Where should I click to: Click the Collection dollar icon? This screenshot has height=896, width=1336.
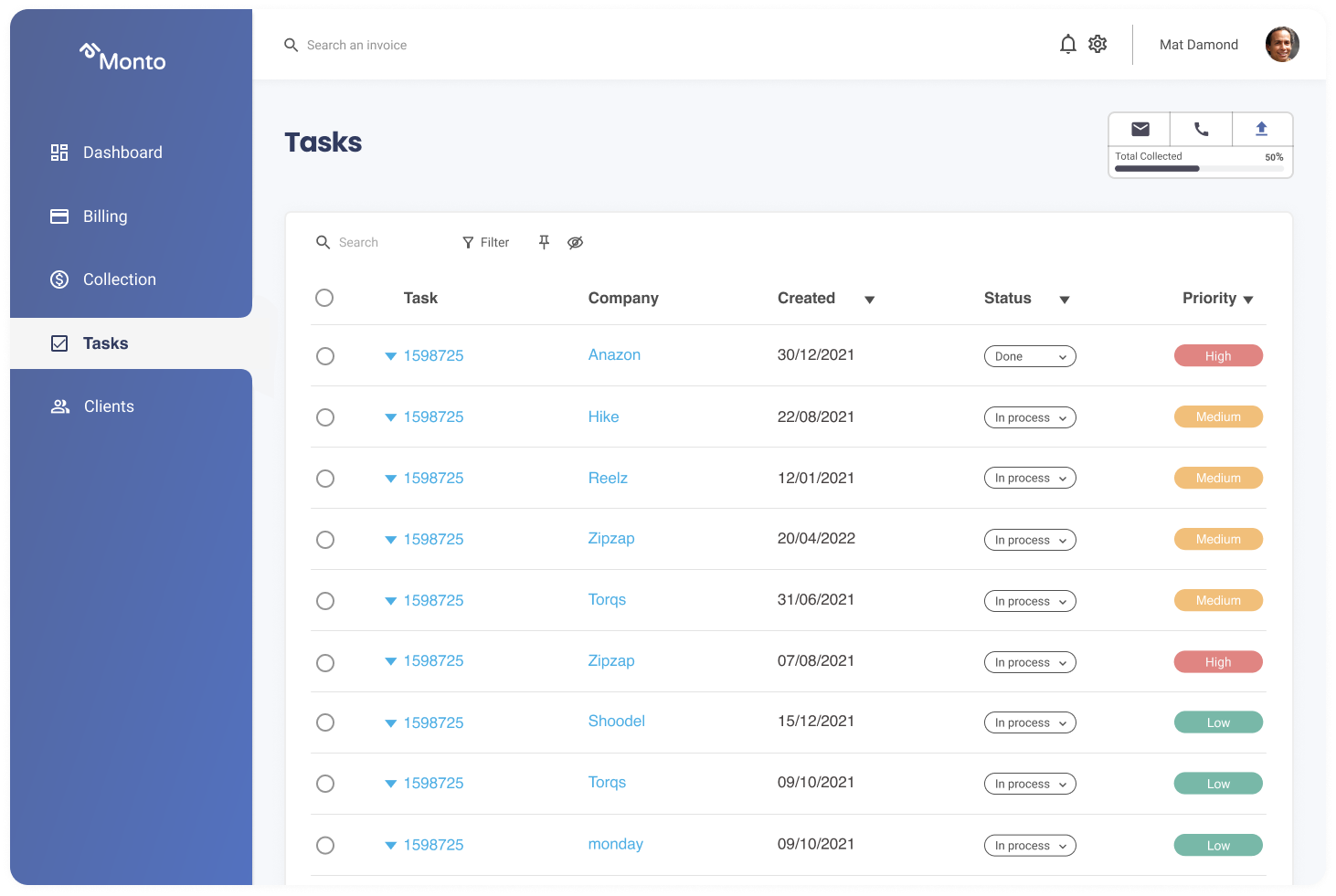point(59,279)
